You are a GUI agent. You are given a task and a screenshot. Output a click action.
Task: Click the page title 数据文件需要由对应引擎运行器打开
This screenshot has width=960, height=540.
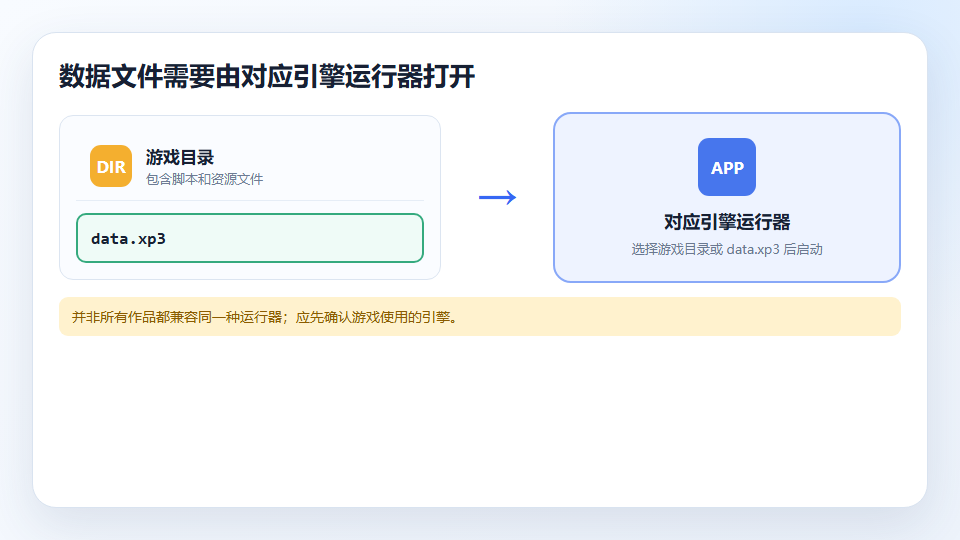[266, 77]
